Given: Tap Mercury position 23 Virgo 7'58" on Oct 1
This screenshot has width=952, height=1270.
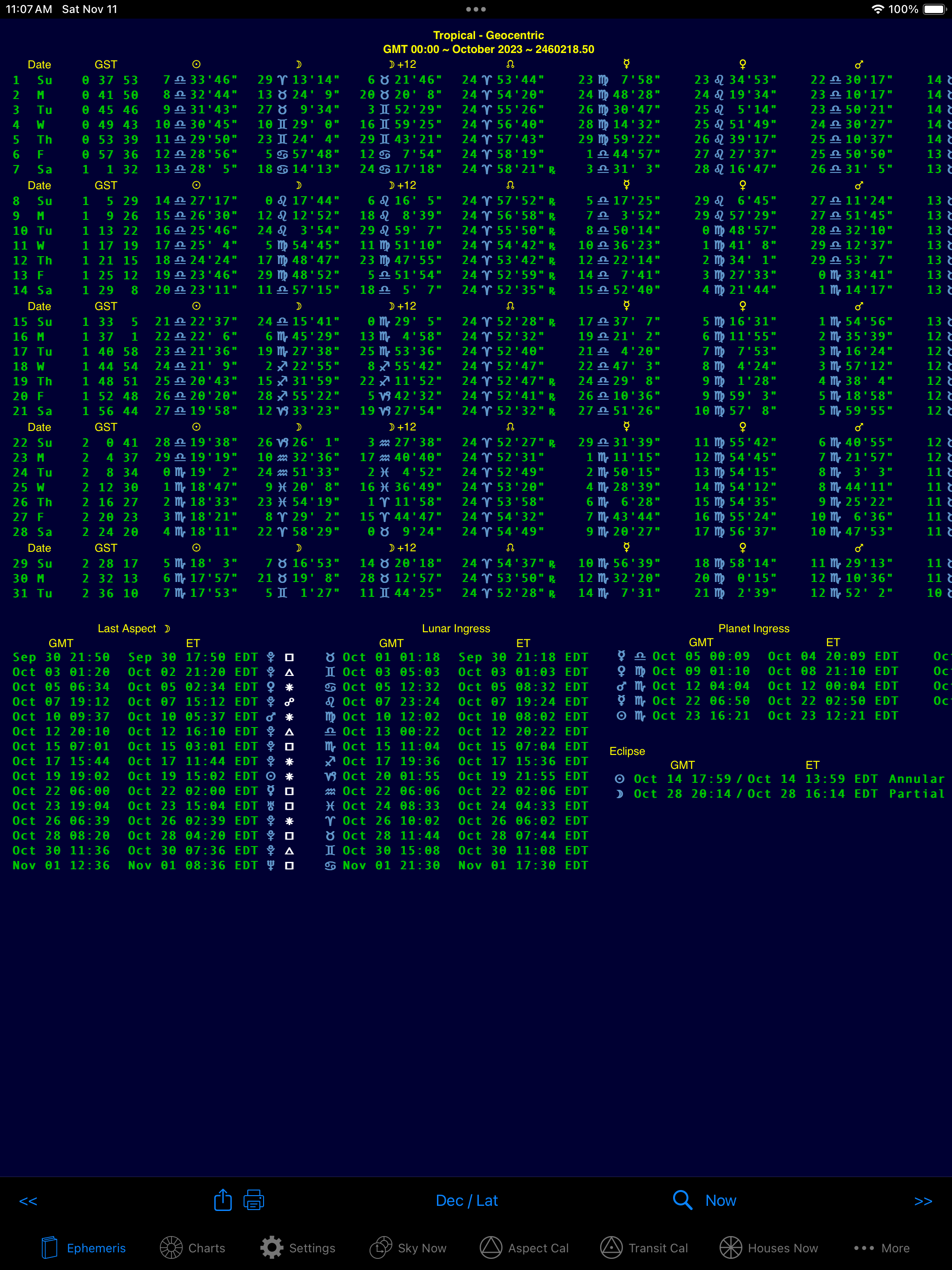Looking at the screenshot, I should [x=619, y=80].
